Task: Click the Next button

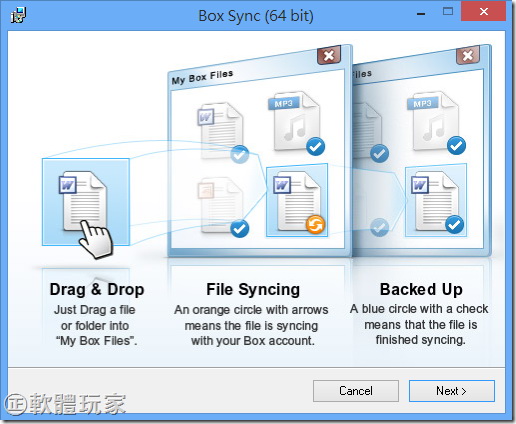Action: (452, 391)
